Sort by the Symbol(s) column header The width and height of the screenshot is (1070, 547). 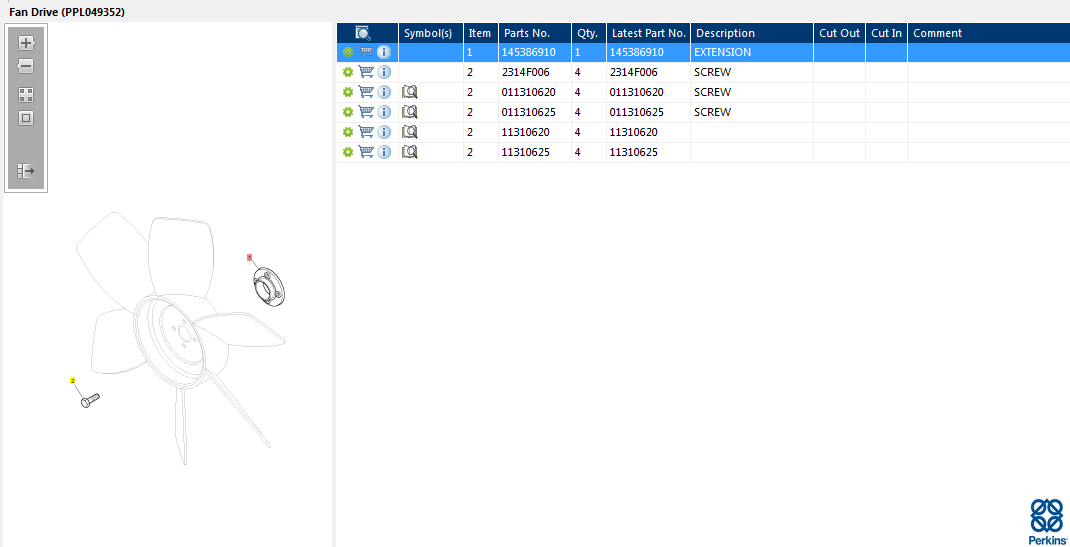click(431, 33)
